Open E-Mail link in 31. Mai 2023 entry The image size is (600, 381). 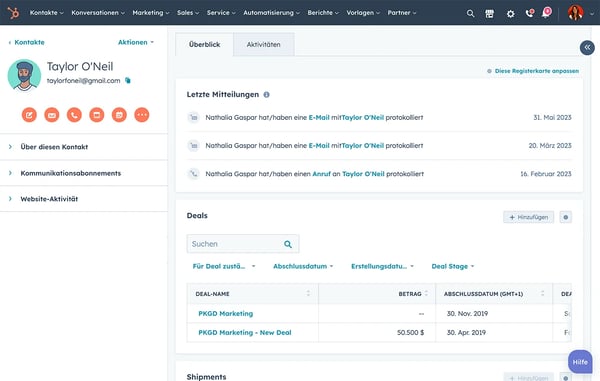(x=319, y=117)
